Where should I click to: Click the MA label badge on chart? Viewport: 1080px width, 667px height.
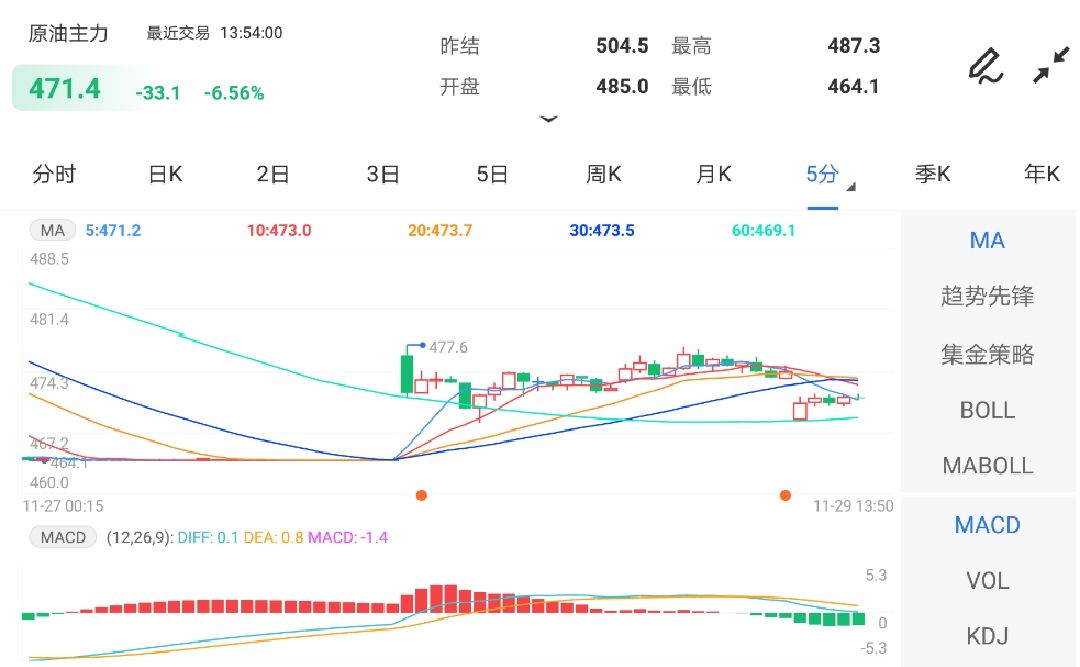[52, 231]
